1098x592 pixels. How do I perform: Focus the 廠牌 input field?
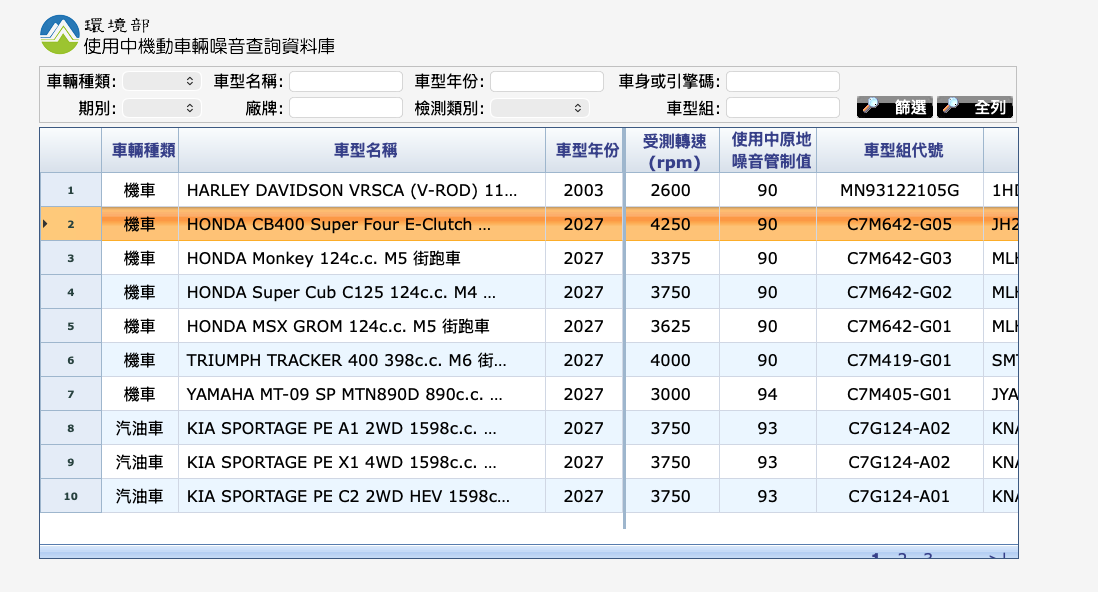point(346,108)
